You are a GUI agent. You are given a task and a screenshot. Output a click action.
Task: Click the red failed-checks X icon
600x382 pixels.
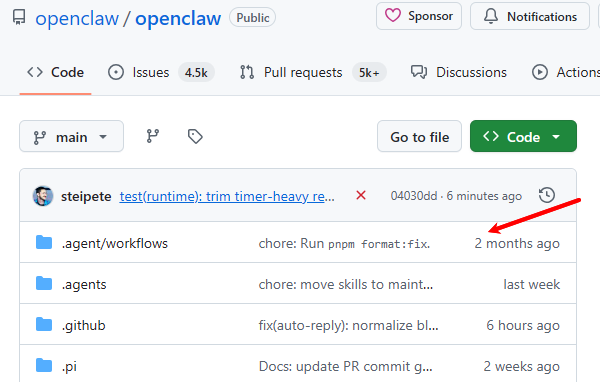361,195
